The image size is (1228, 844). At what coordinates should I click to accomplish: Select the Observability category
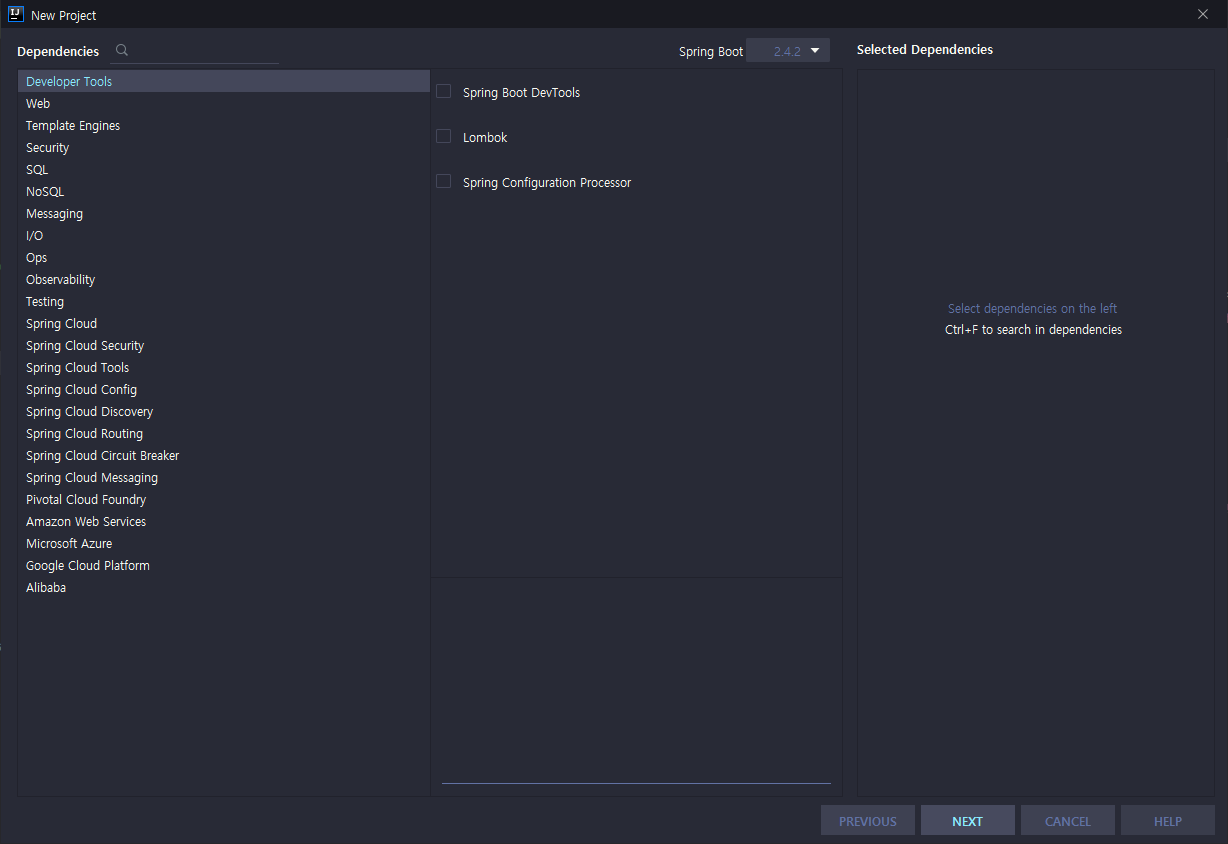click(x=224, y=280)
